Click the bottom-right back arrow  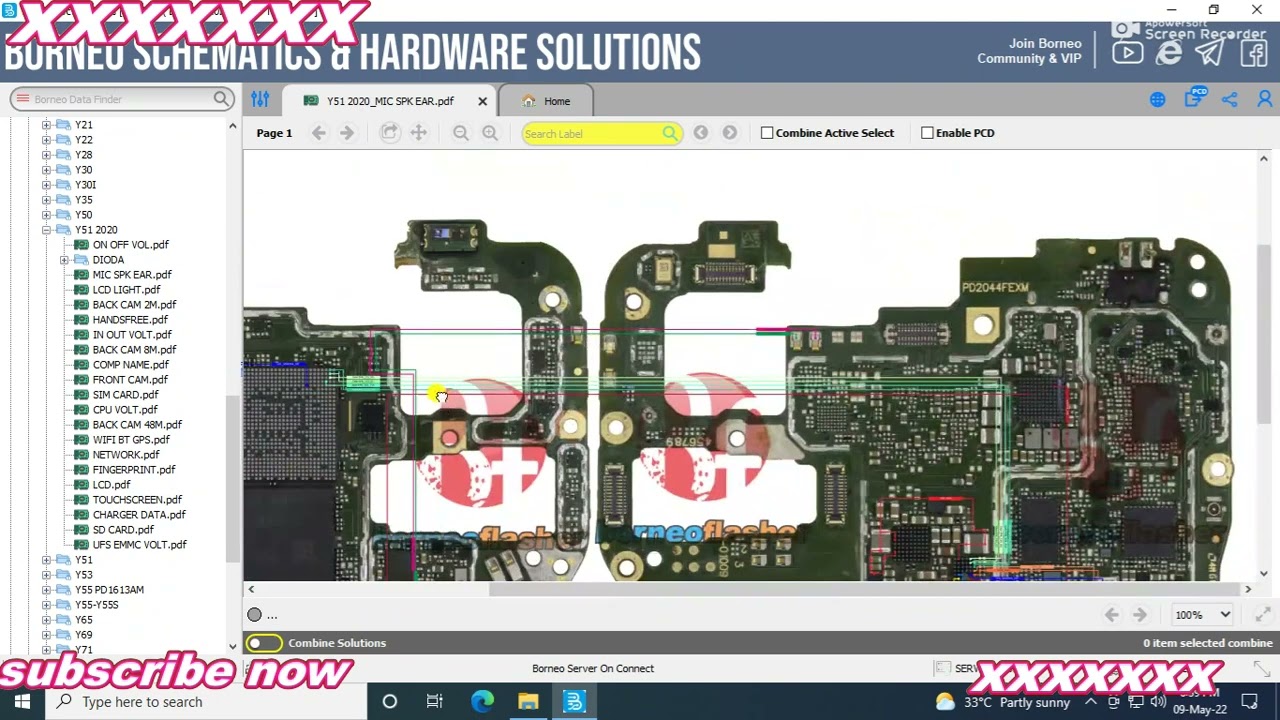(1111, 615)
